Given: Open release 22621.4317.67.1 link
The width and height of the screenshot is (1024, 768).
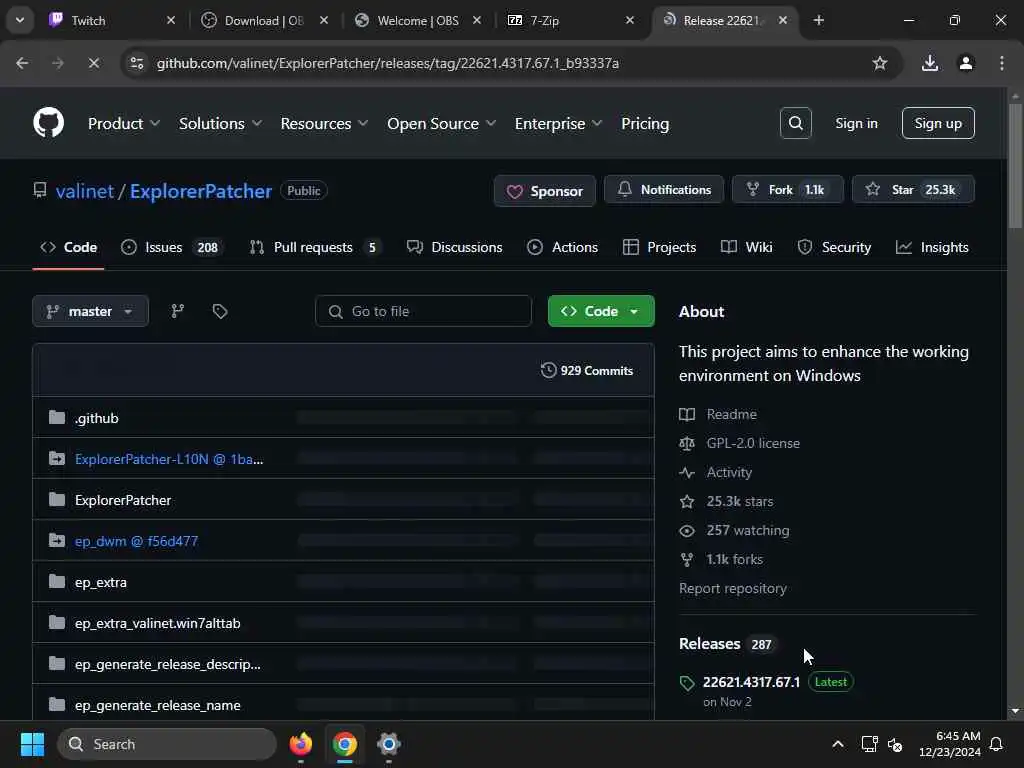Looking at the screenshot, I should tap(751, 682).
